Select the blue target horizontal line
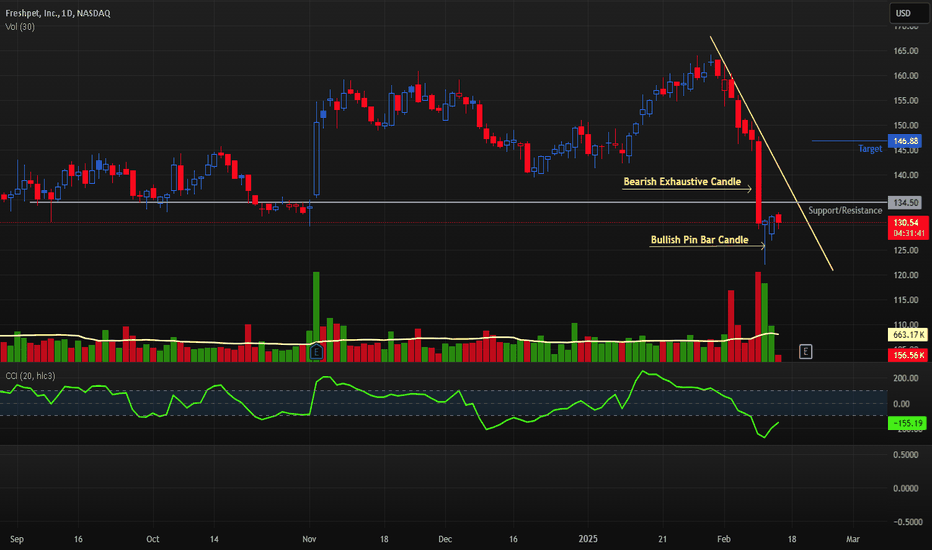The image size is (932, 550). (x=849, y=141)
